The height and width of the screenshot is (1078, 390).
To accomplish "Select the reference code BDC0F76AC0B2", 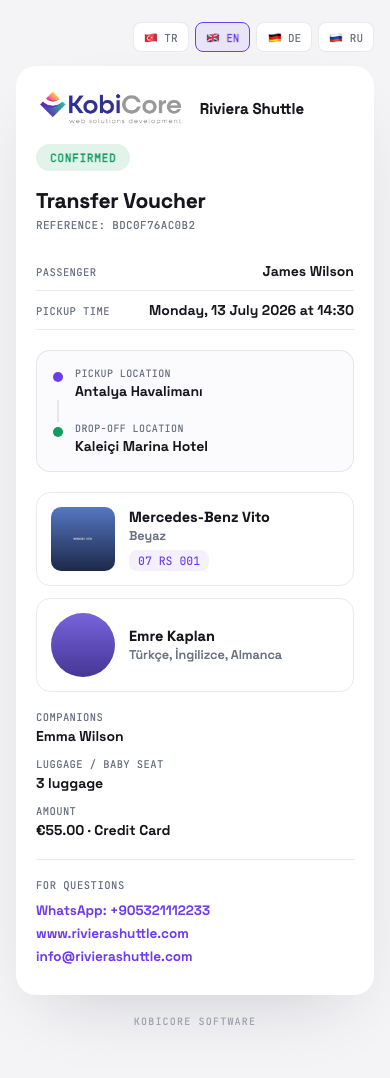I will [153, 225].
